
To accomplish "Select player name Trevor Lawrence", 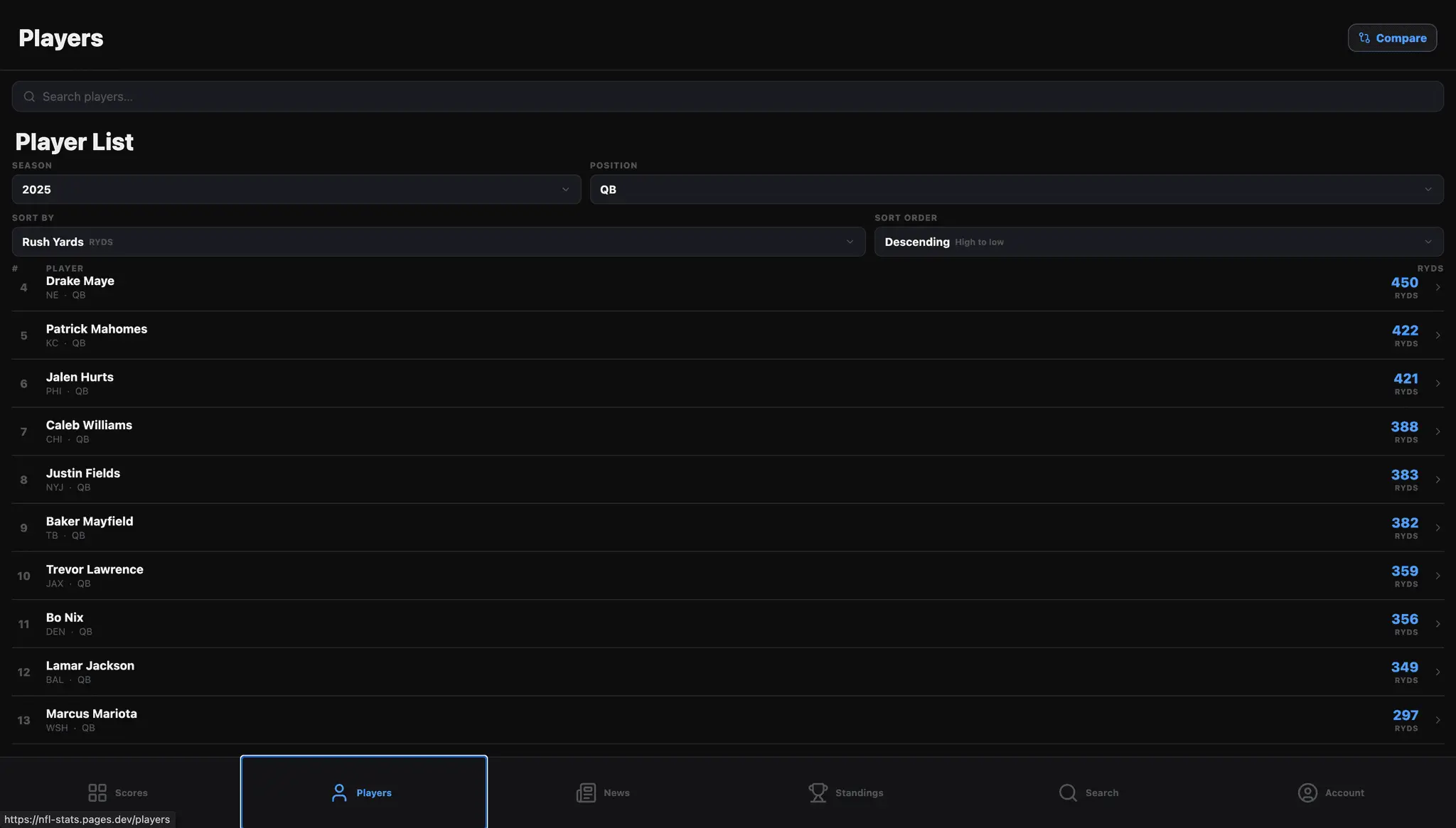I will tap(95, 569).
